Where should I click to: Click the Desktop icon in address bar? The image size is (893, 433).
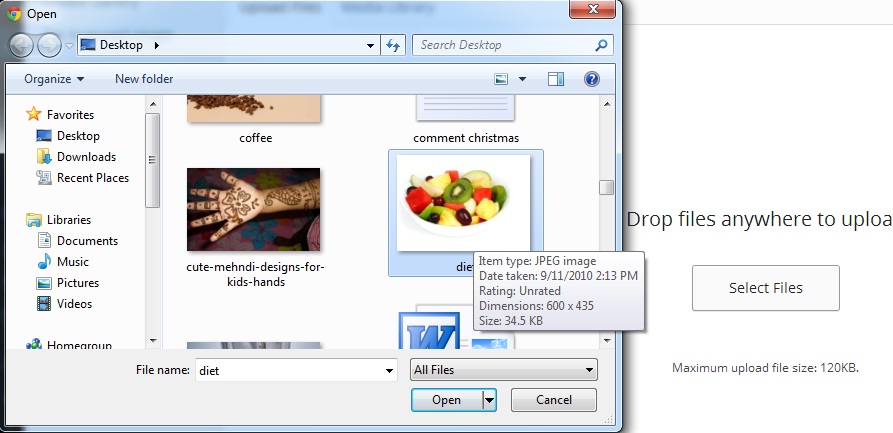point(88,45)
